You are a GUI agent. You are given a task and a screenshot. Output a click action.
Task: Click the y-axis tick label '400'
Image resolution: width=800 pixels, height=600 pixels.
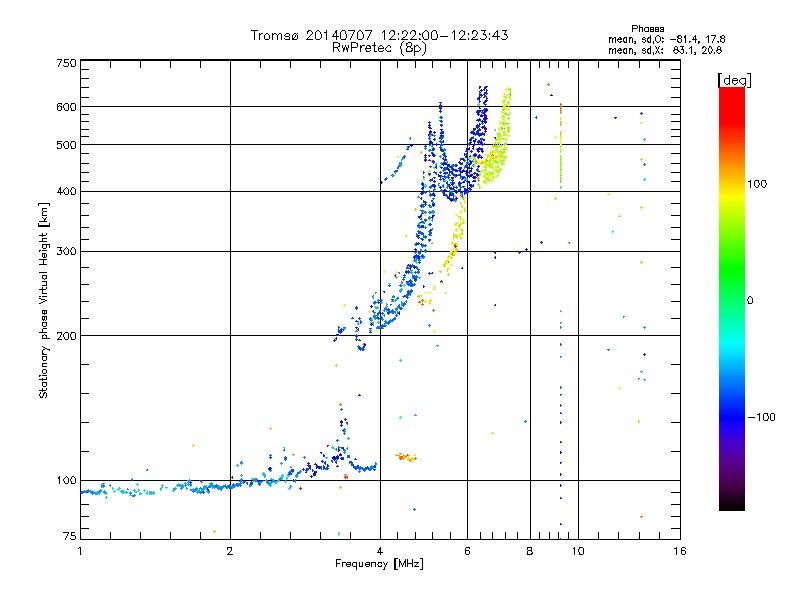point(66,192)
